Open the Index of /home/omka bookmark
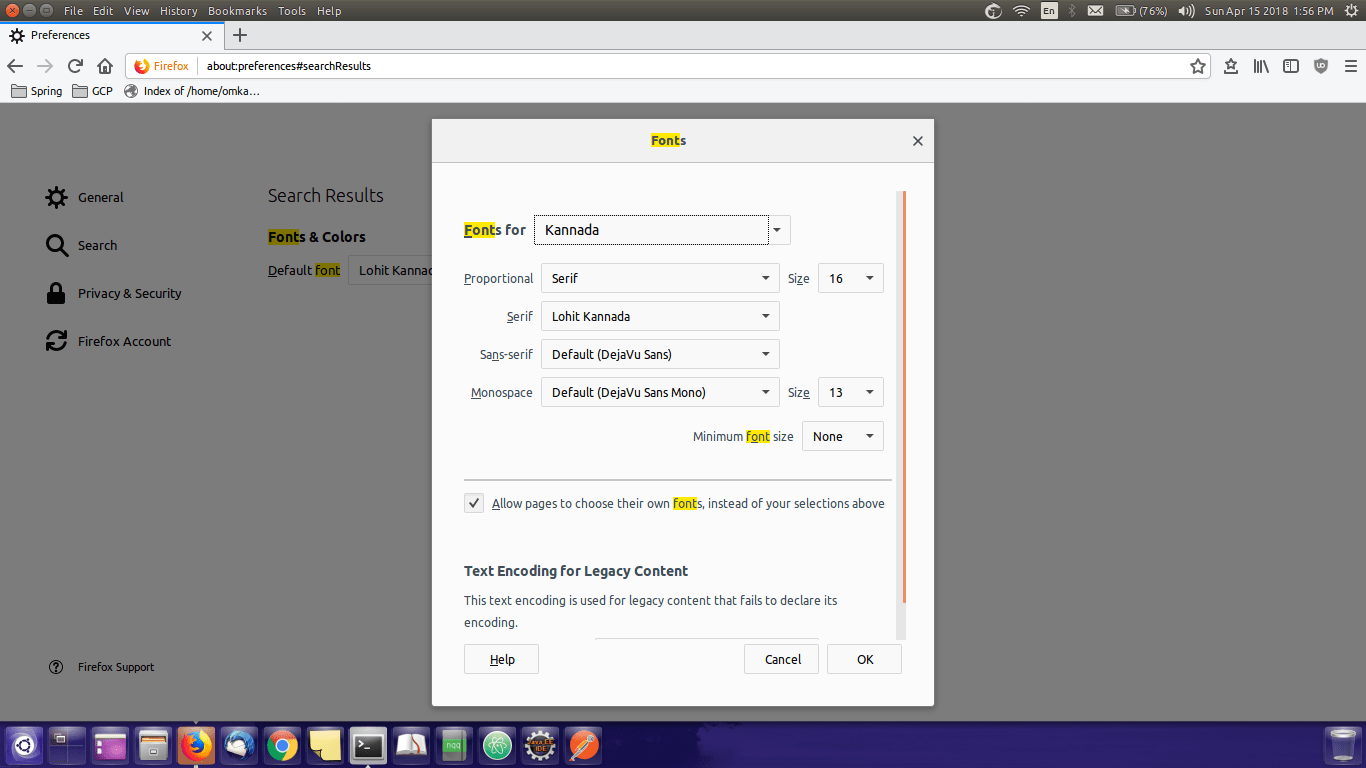The image size is (1366, 768). 192,91
